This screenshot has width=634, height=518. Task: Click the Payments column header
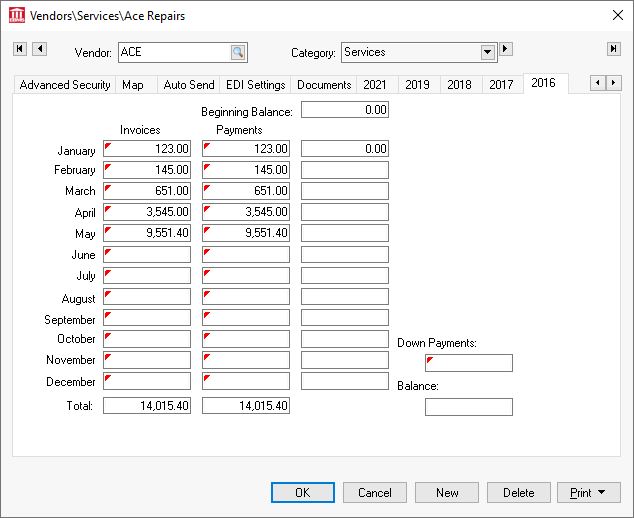coord(239,130)
